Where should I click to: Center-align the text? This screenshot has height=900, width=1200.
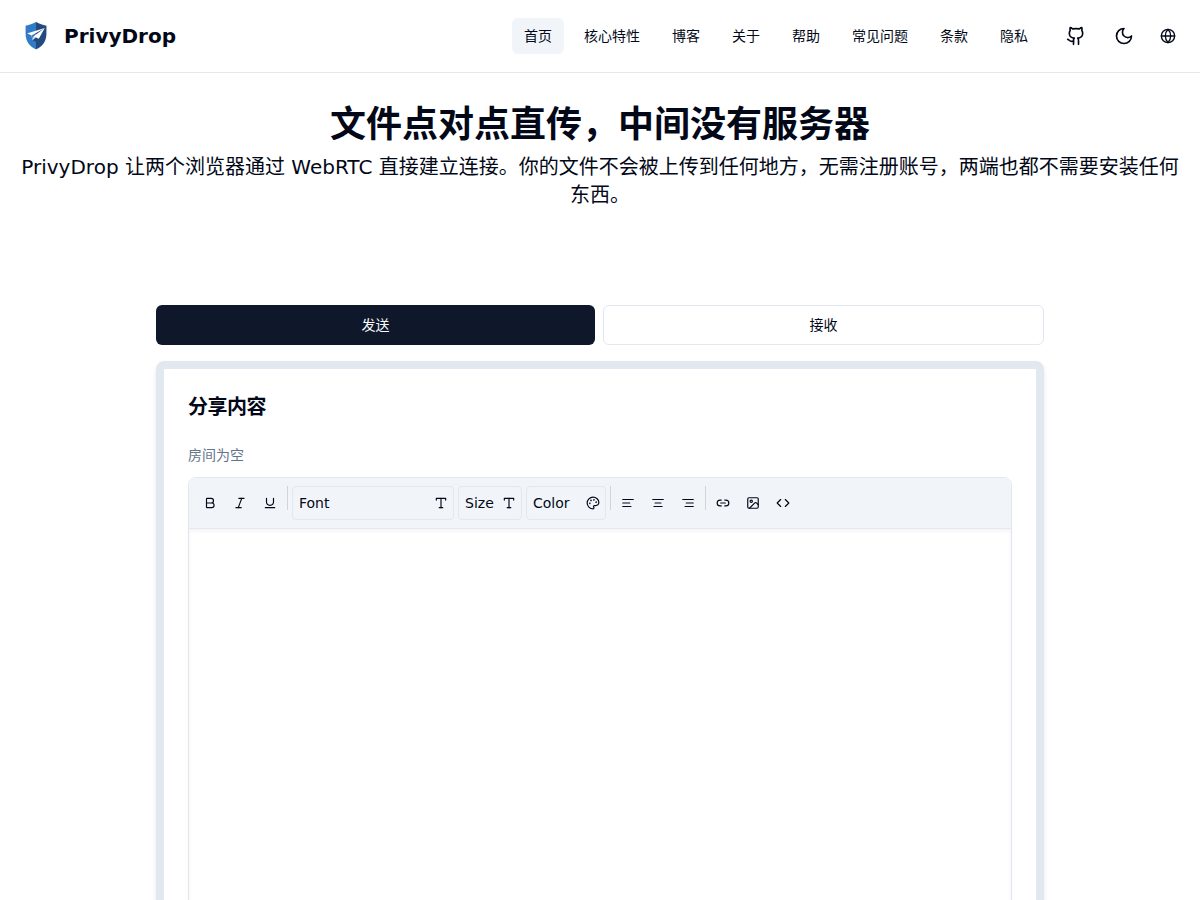coord(658,503)
